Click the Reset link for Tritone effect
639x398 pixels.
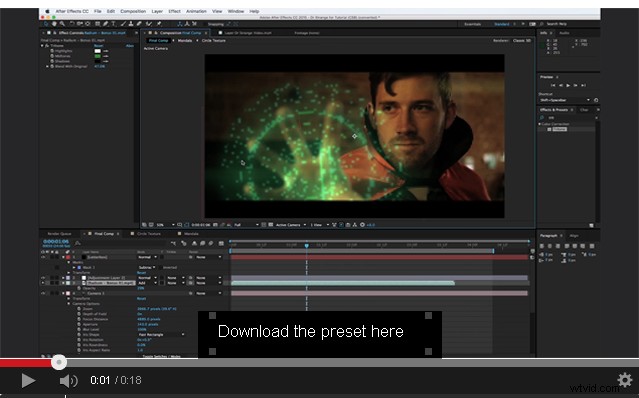point(98,46)
